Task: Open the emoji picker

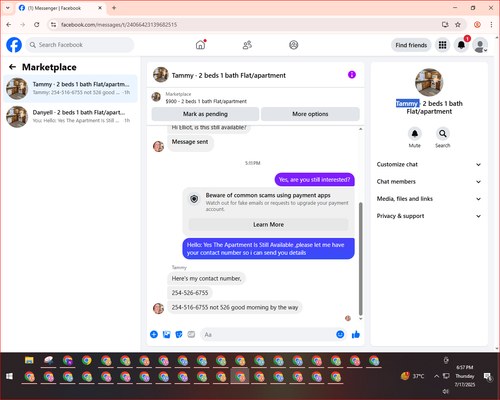Action: click(340, 334)
